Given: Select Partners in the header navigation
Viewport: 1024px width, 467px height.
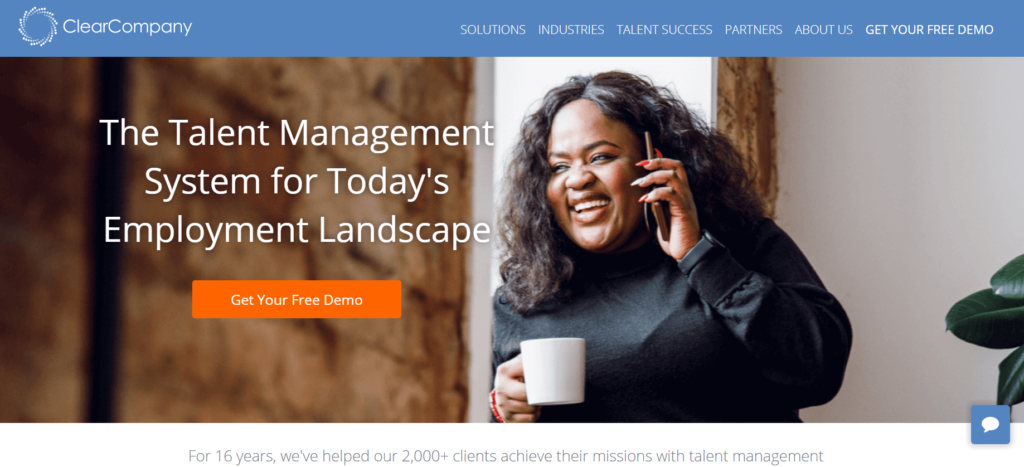Looking at the screenshot, I should pyautogui.click(x=753, y=29).
